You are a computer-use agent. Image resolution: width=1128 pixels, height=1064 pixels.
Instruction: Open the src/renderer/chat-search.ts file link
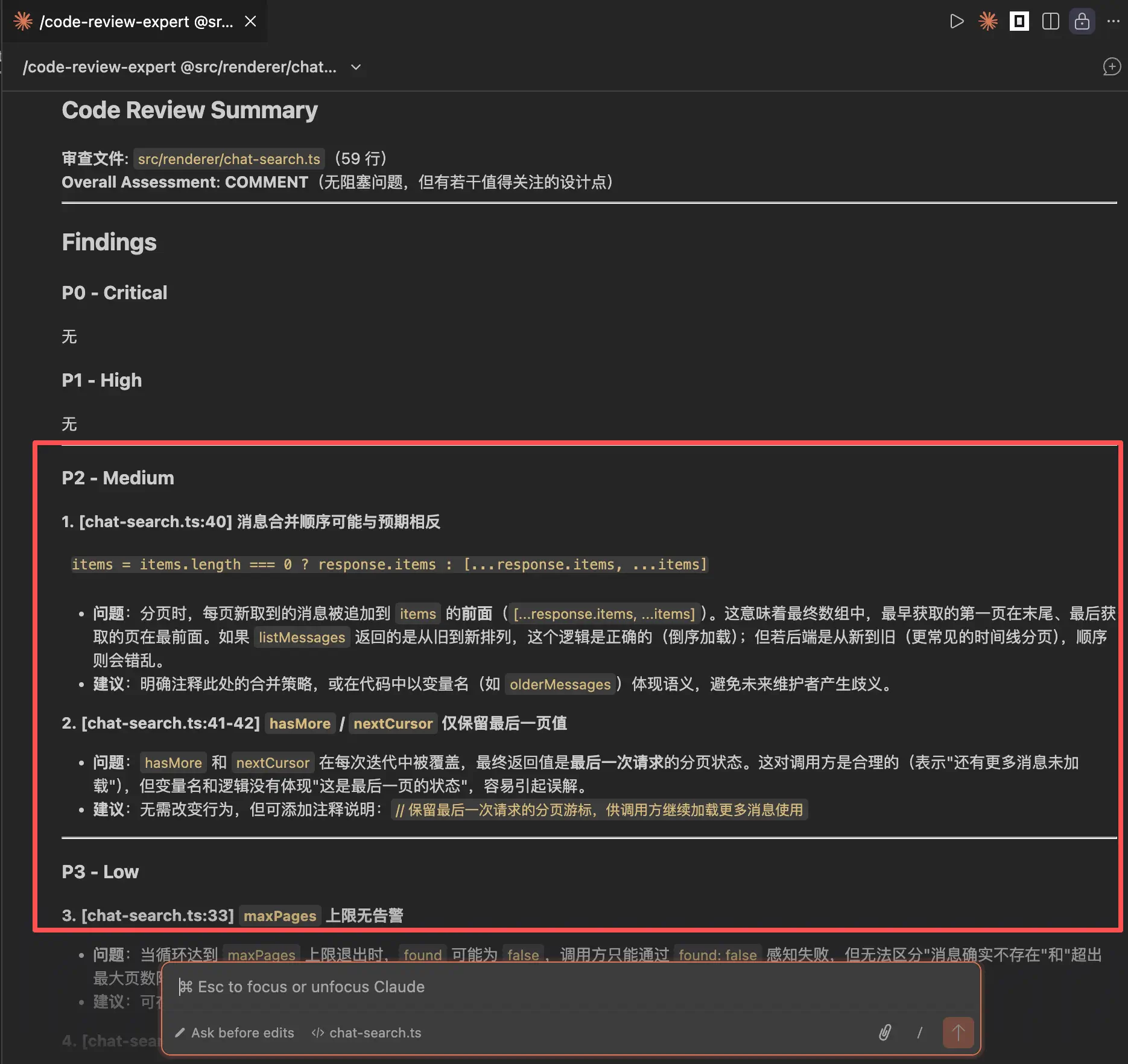pos(229,159)
